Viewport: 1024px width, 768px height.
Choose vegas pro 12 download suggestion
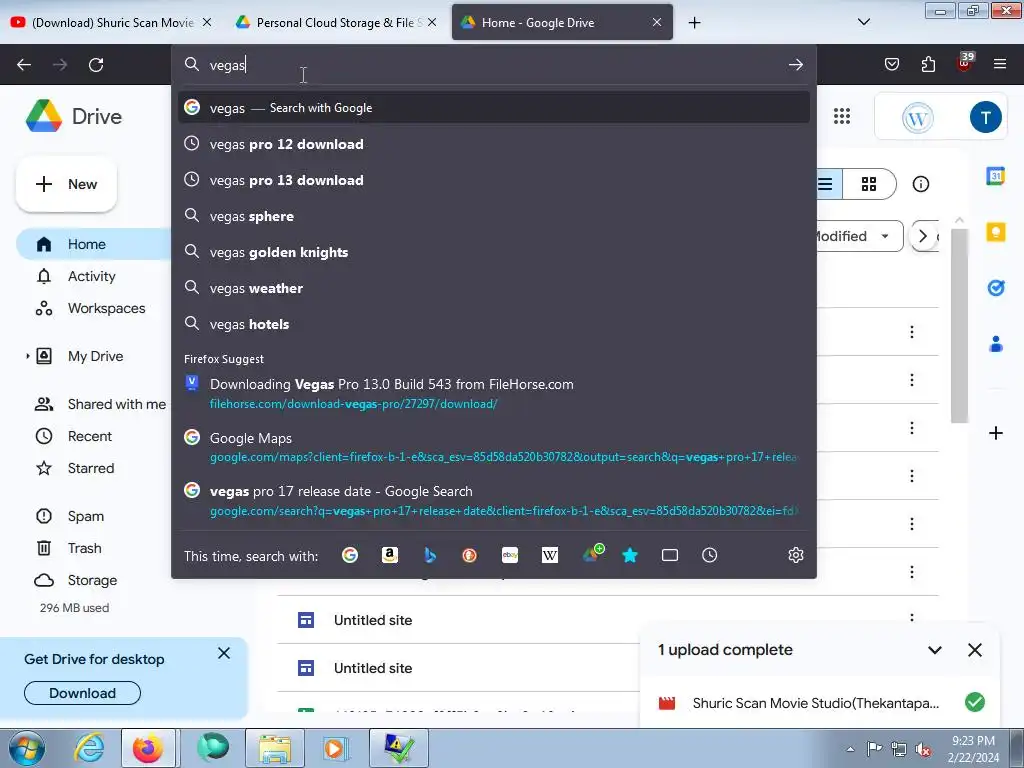[493, 144]
